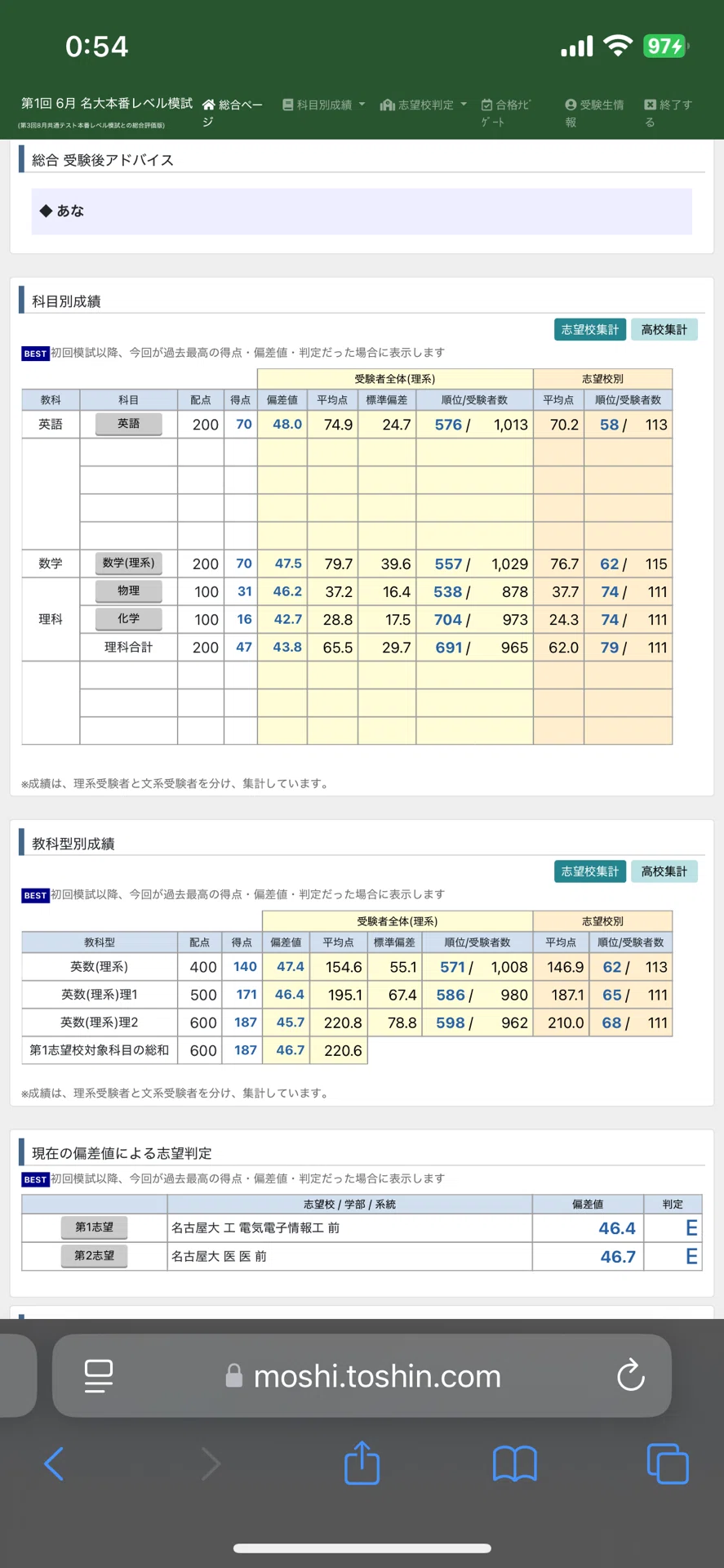Click the 第2志望 deviation value 46.7
This screenshot has height=1568, width=724.
618,1257
